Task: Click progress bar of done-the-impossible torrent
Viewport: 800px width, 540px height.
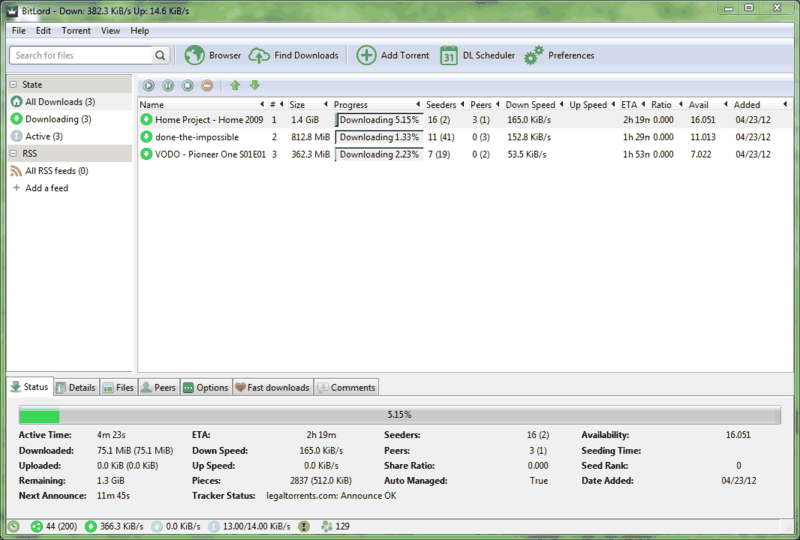Action: coord(379,137)
